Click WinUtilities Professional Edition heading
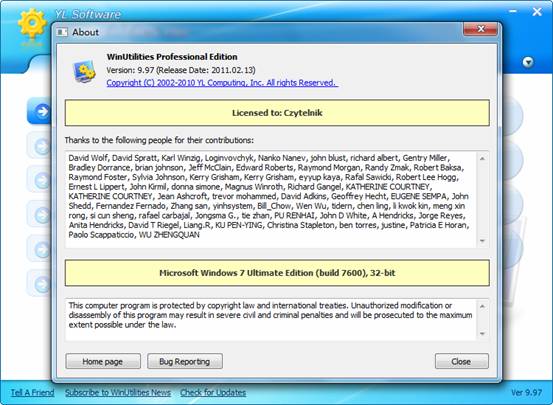Viewport: 553px width, 405px height. click(172, 57)
